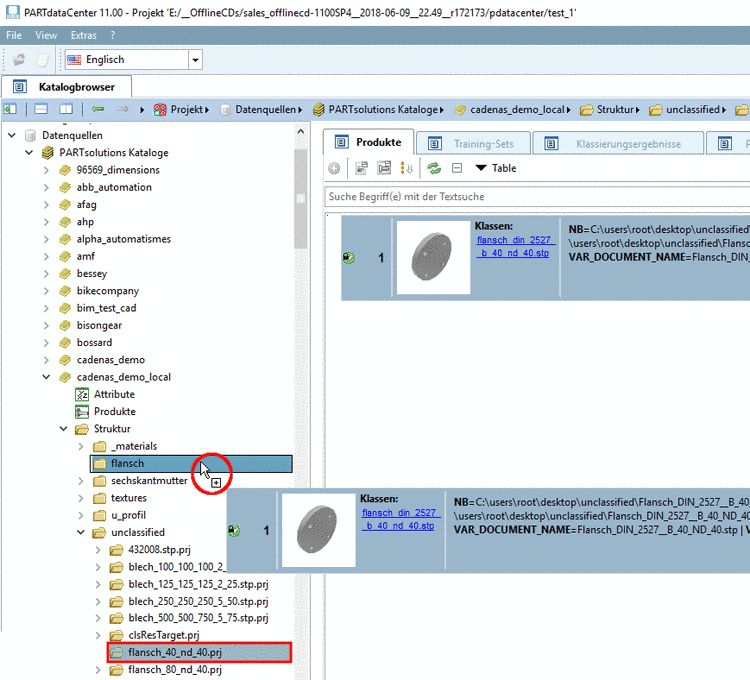Open the Table view dropdown
The height and width of the screenshot is (680, 750).
[x=496, y=168]
